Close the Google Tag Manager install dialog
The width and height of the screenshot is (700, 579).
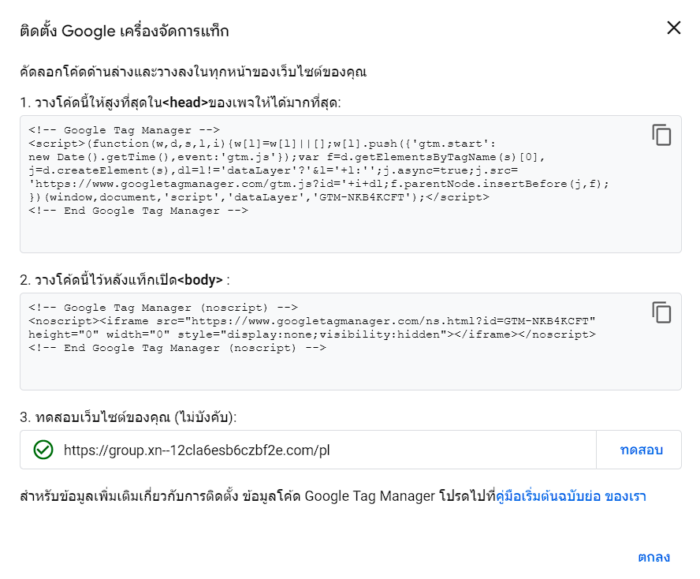click(x=674, y=28)
